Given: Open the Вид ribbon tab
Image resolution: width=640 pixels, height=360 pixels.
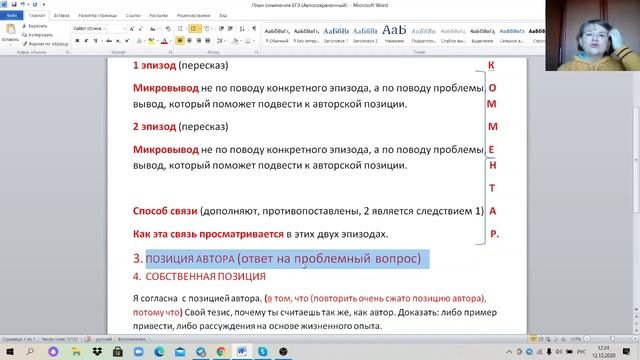Looking at the screenshot, I should coord(223,16).
